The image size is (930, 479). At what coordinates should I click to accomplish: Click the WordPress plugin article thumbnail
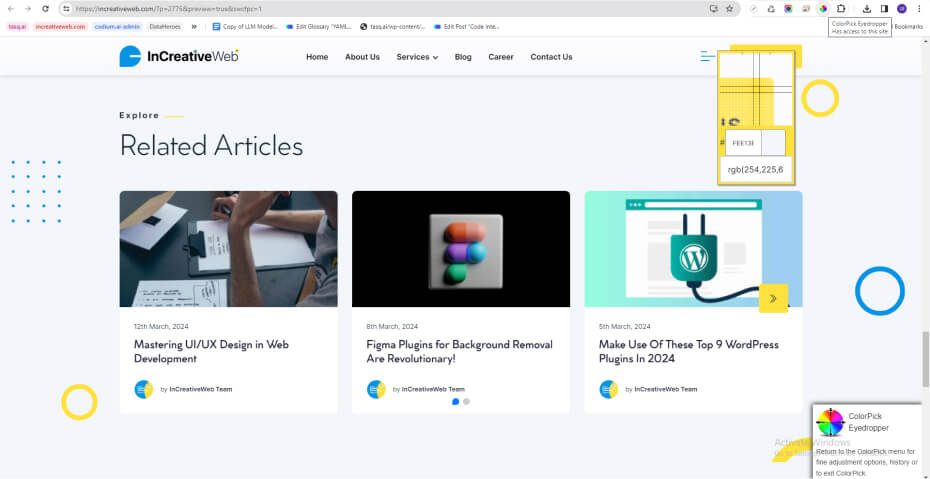693,248
